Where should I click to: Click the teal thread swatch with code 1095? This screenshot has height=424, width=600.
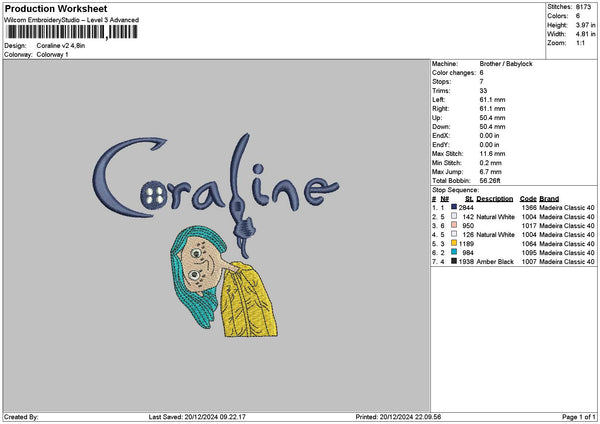[x=454, y=252]
